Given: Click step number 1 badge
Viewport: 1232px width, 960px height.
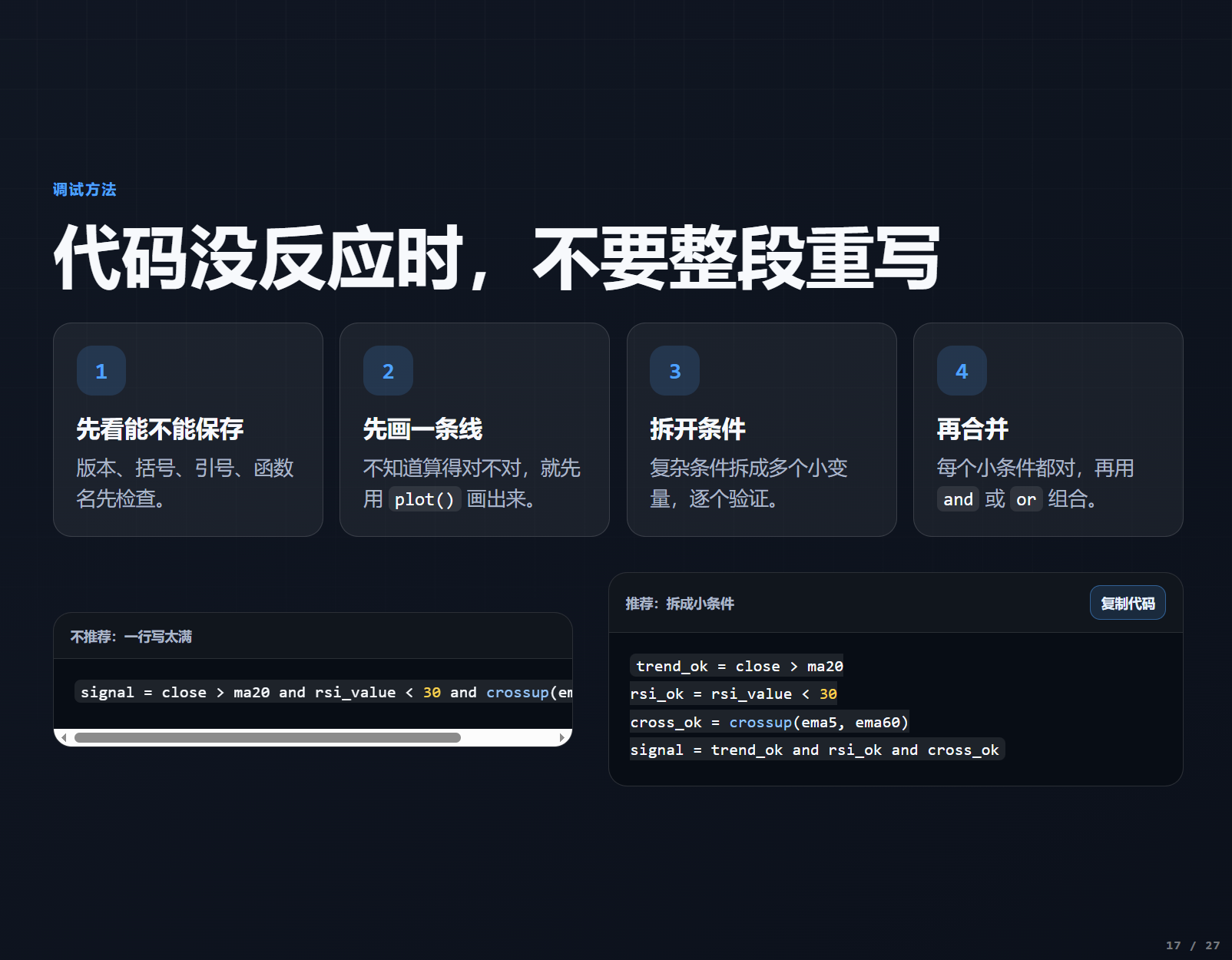Looking at the screenshot, I should click(x=101, y=371).
